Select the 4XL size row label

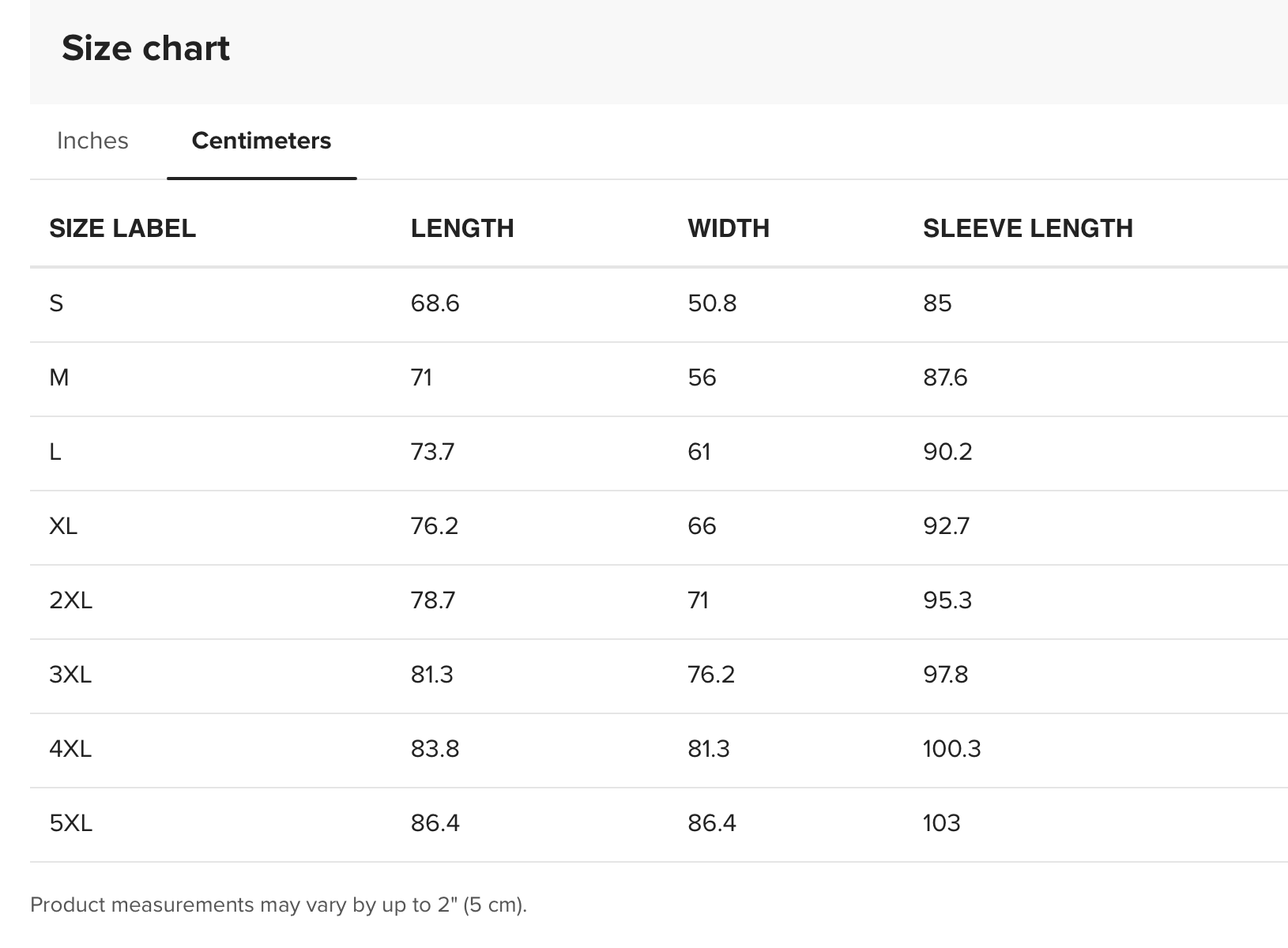pos(70,749)
